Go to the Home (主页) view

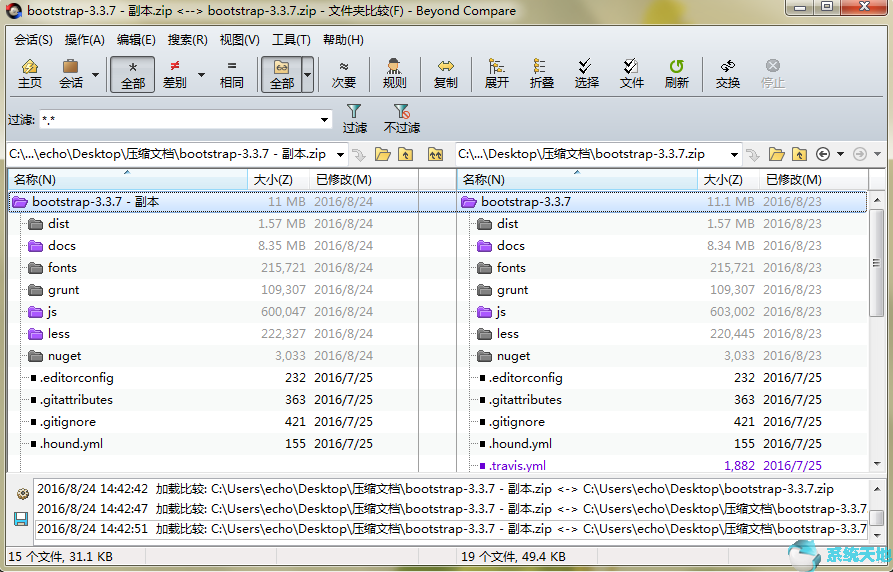click(x=30, y=74)
